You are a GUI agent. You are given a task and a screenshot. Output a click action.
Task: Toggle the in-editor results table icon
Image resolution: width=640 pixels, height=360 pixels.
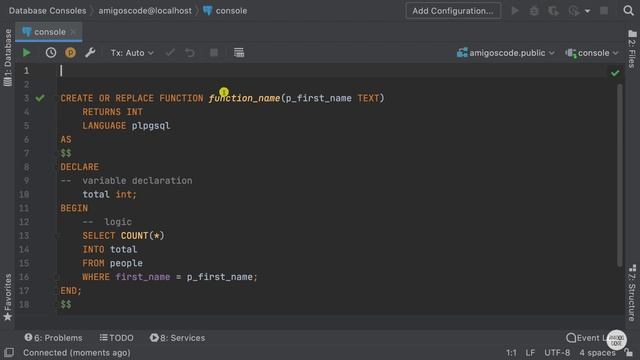click(239, 53)
